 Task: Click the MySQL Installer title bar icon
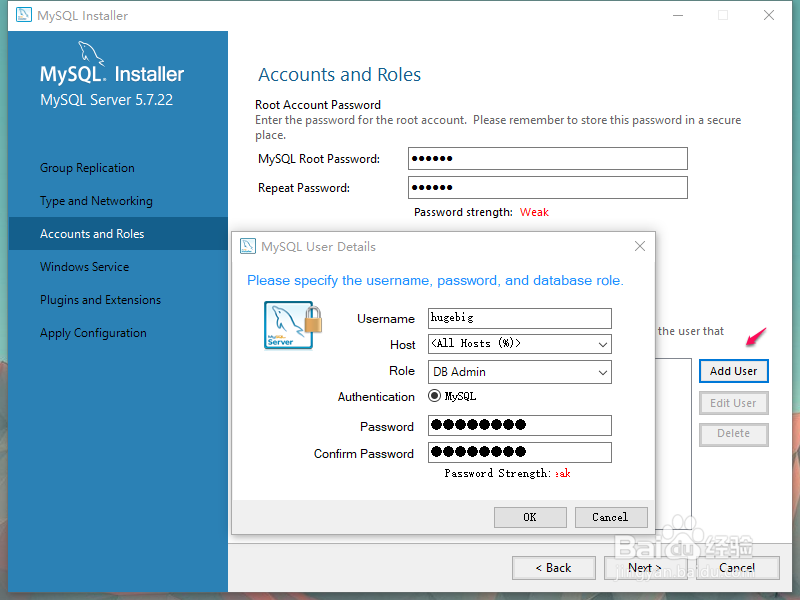pos(23,15)
